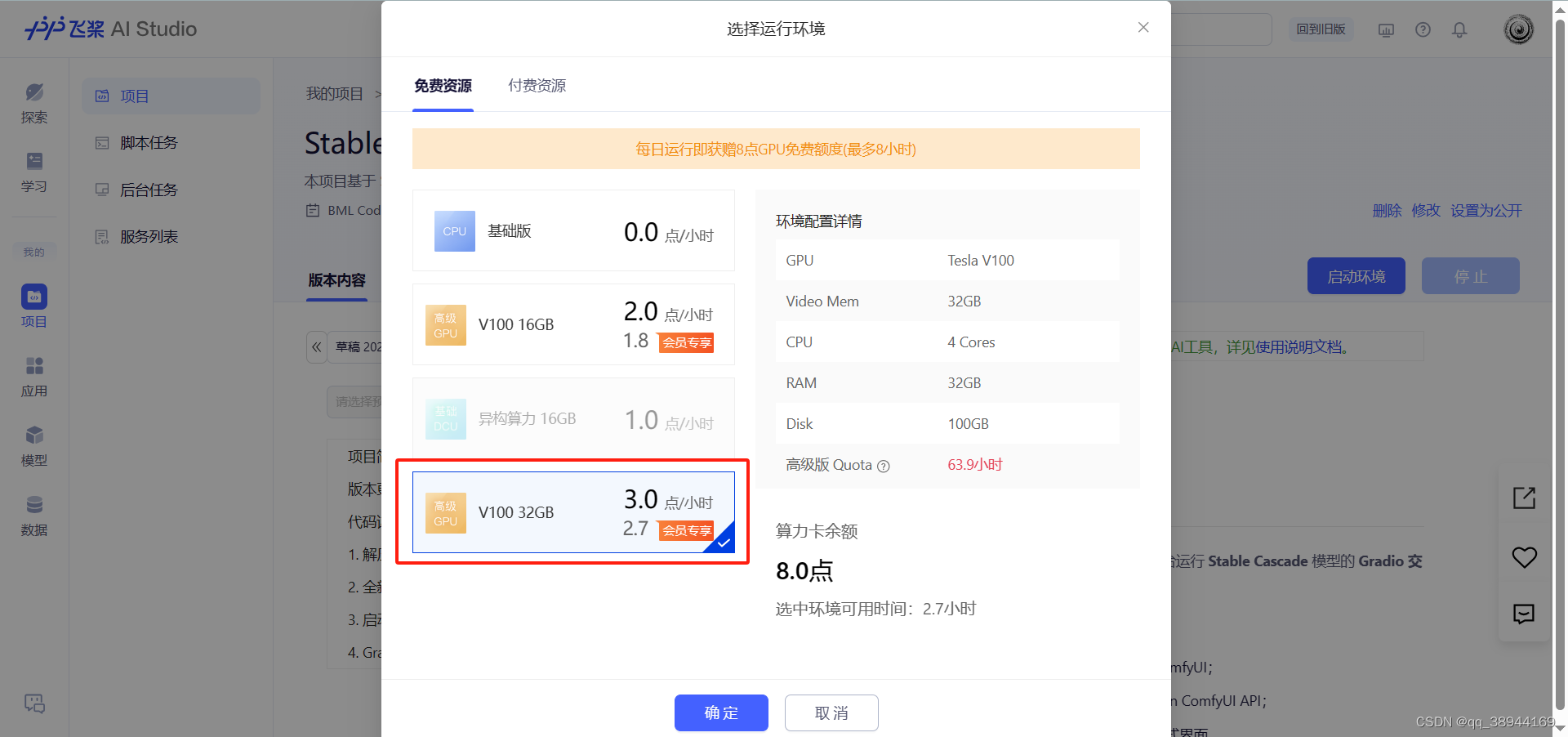This screenshot has height=737, width=1568.
Task: Click the PaddlePaddle AI Studio logo
Action: coord(110,29)
